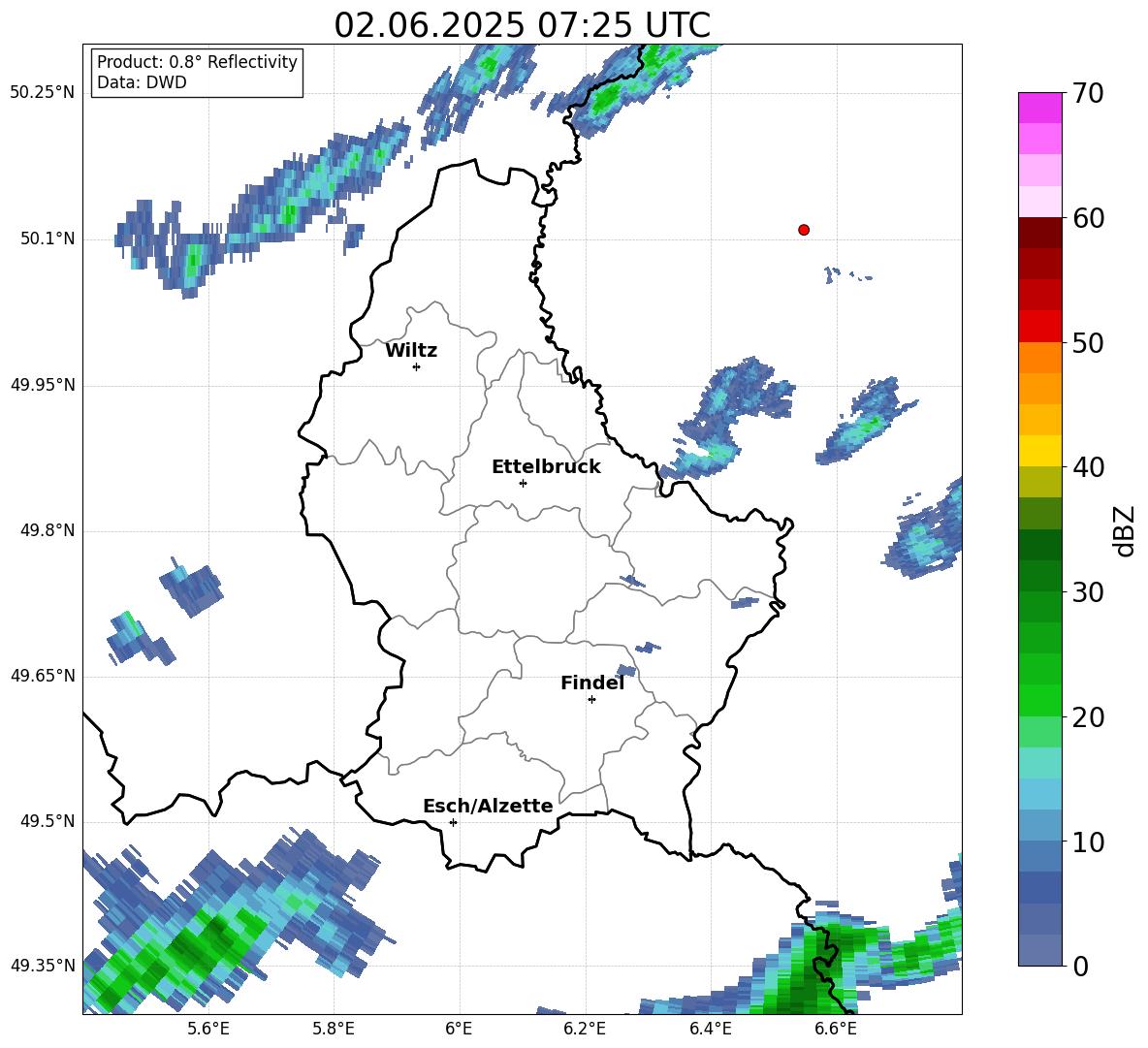Click the 30 value on colorbar
The width and height of the screenshot is (1148, 1048).
pyautogui.click(x=1087, y=592)
